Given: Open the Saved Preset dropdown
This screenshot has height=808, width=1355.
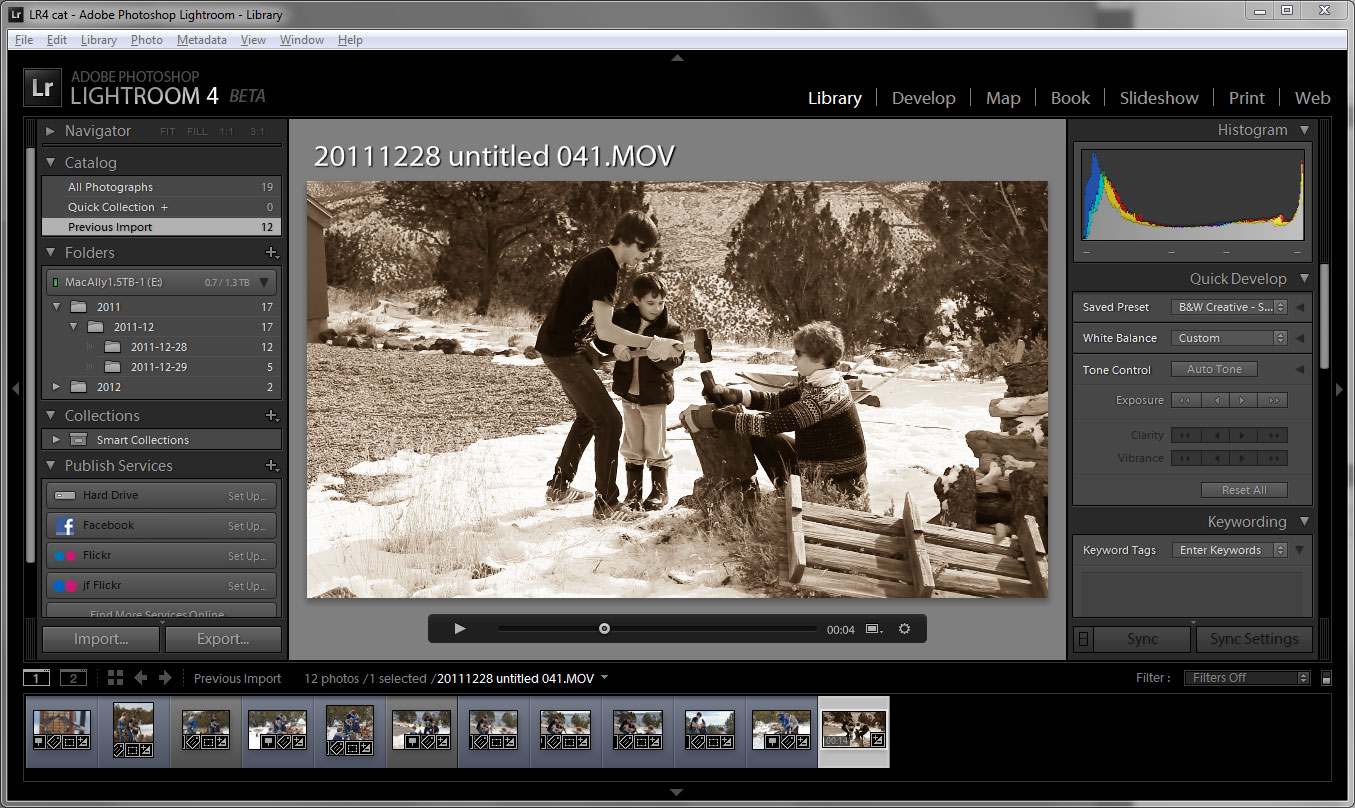Looking at the screenshot, I should click(1229, 307).
